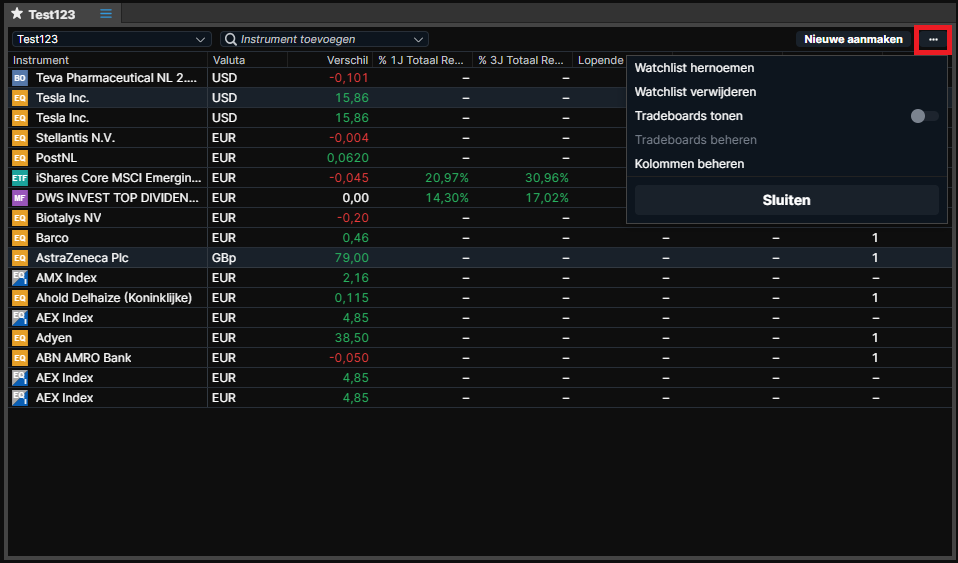Click the 0,0620 difference value for PostNL
This screenshot has height=563, width=958.
(348, 158)
